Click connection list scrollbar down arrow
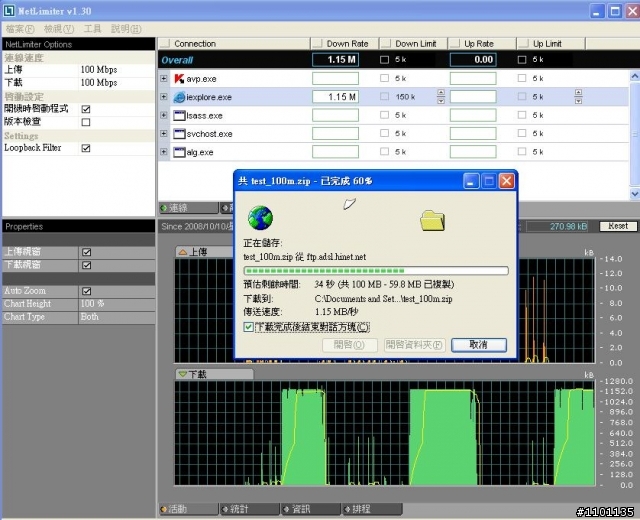640x520 pixels. tap(635, 194)
